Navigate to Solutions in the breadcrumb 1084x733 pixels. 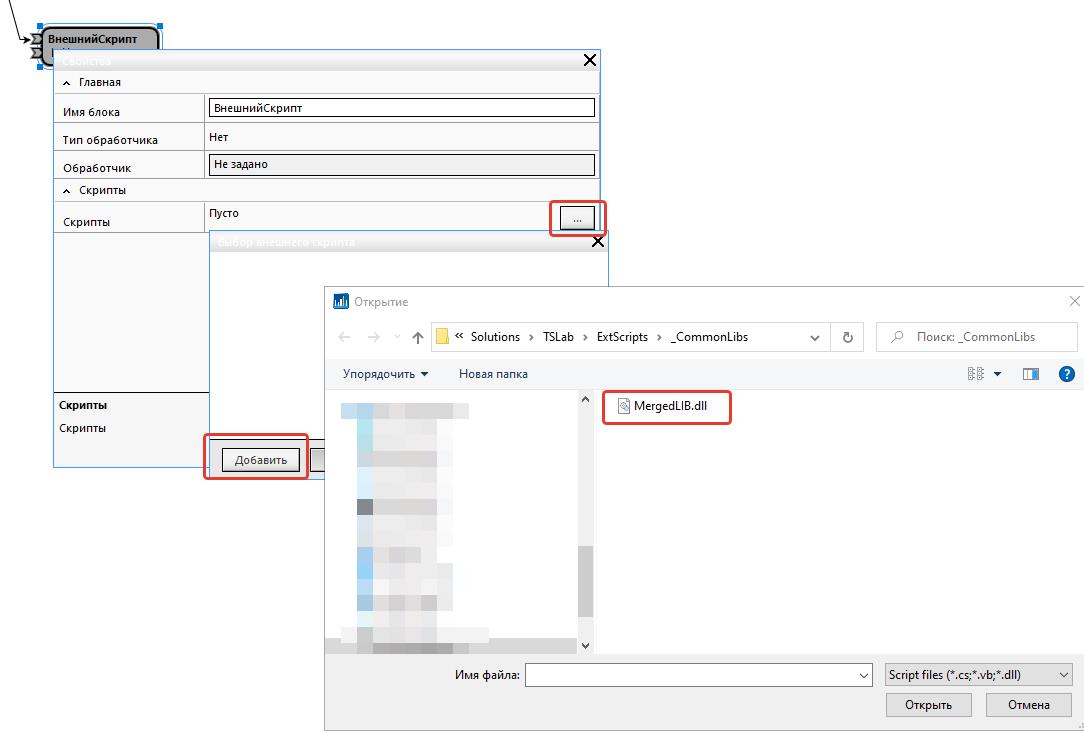click(x=495, y=337)
